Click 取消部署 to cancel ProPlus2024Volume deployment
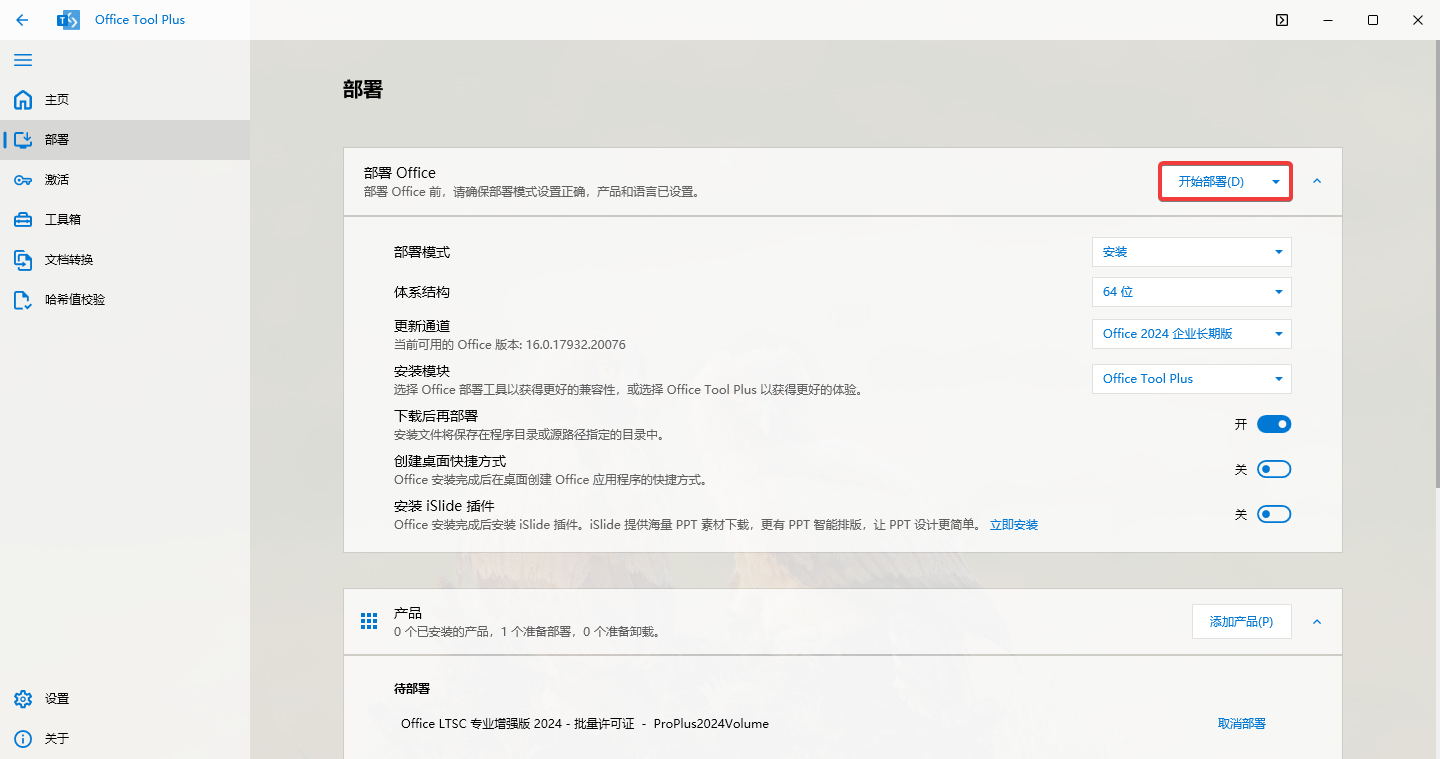Screen dimensions: 1440x759 point(1241,723)
